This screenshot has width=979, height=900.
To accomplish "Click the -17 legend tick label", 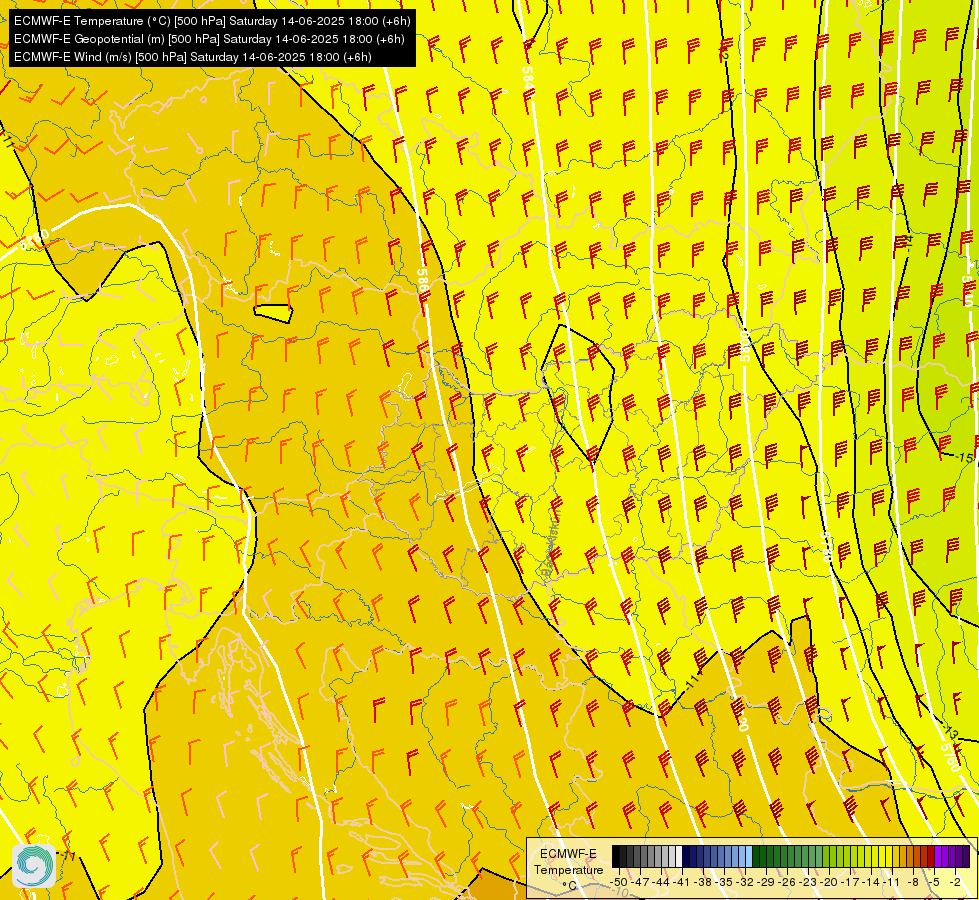I will [850, 882].
